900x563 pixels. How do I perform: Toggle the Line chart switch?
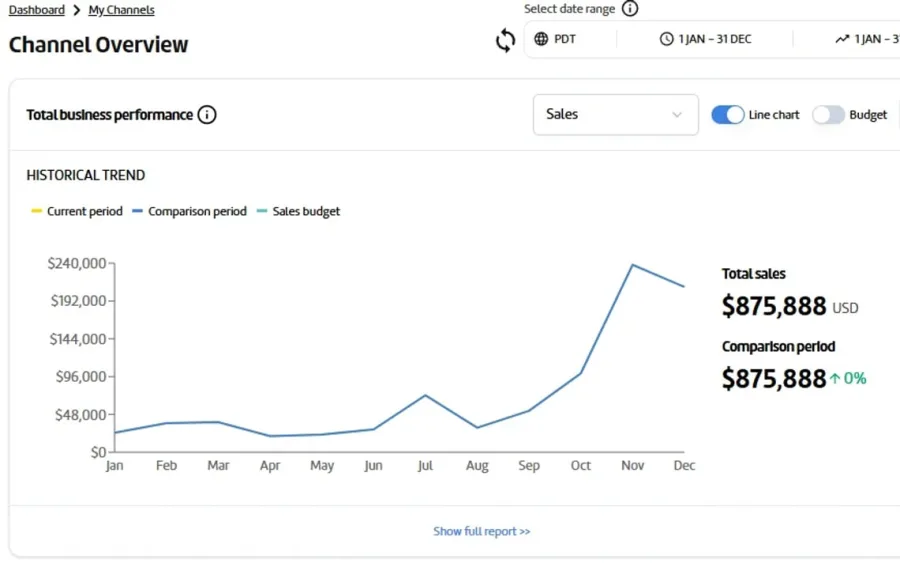point(727,115)
